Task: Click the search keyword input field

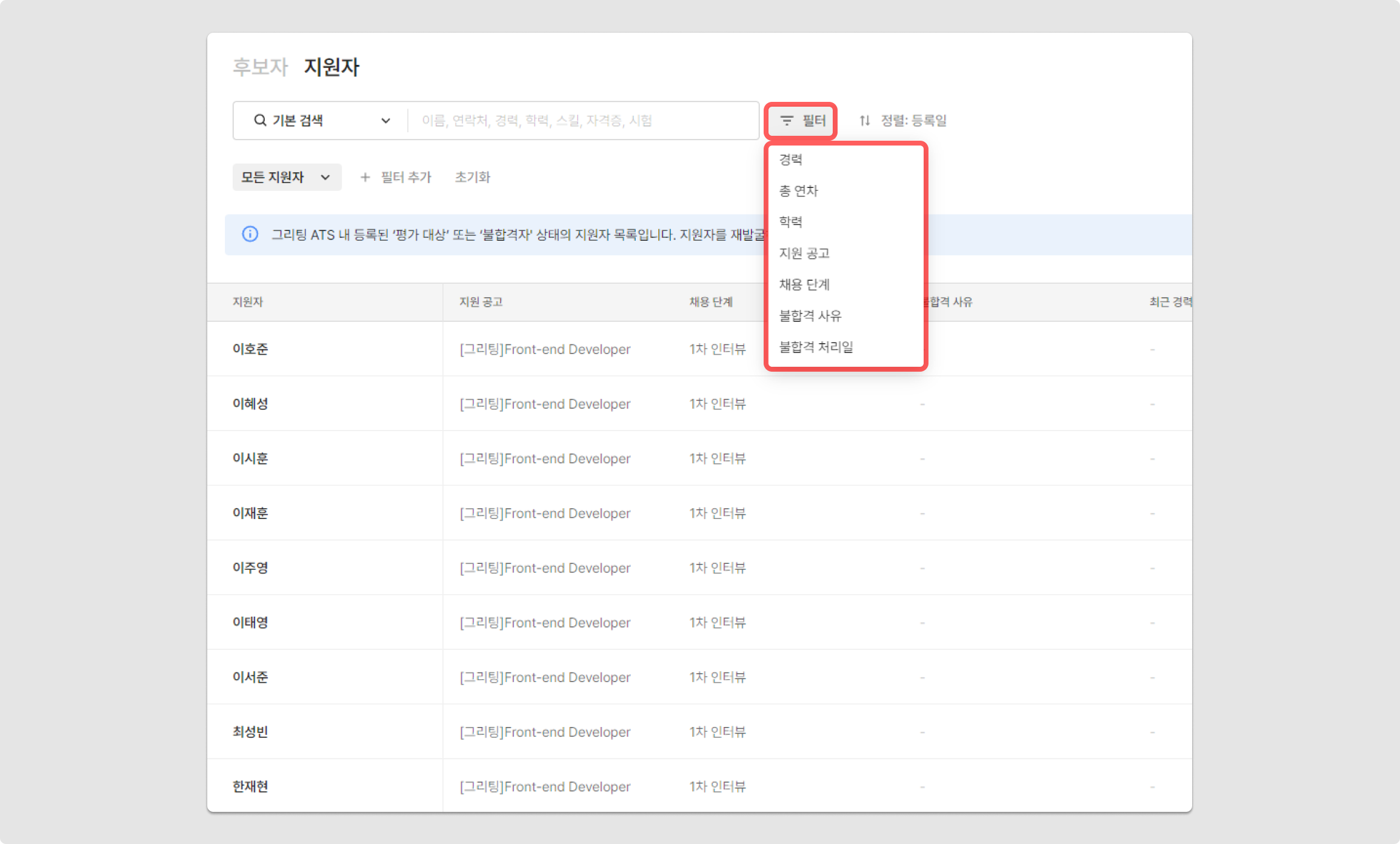Action: point(582,120)
